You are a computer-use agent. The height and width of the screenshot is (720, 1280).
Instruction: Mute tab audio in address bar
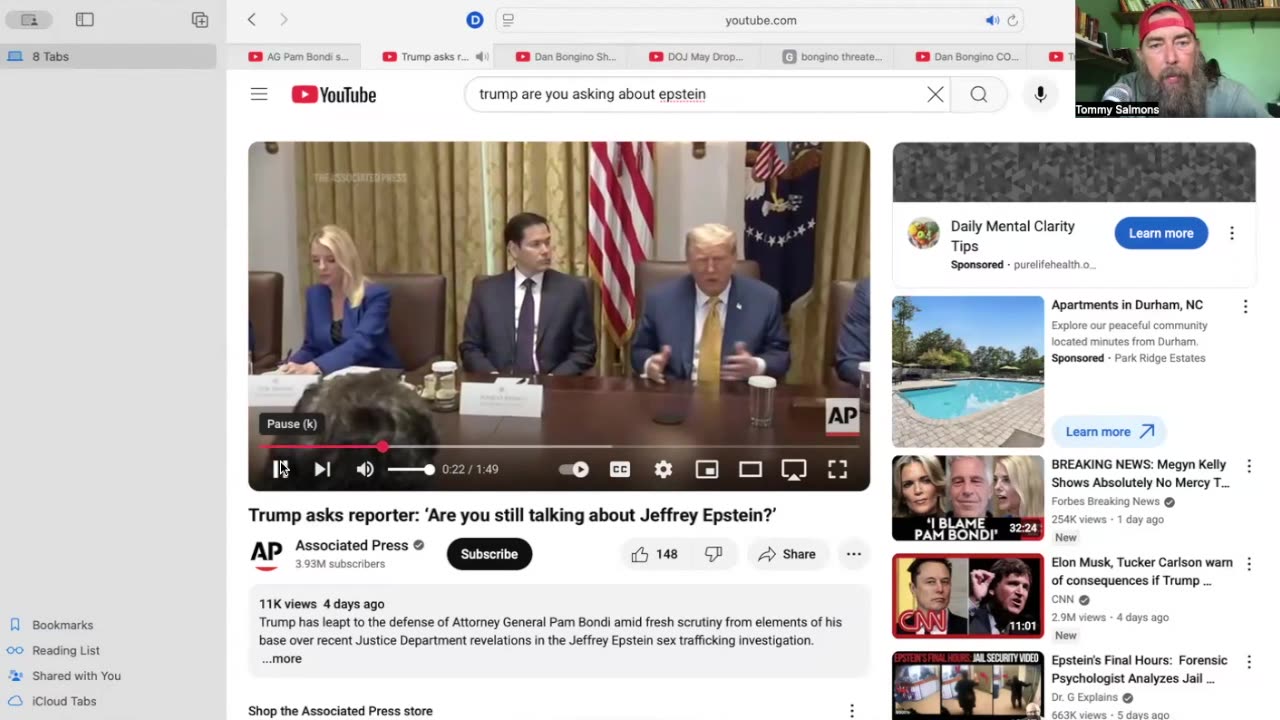(x=992, y=20)
